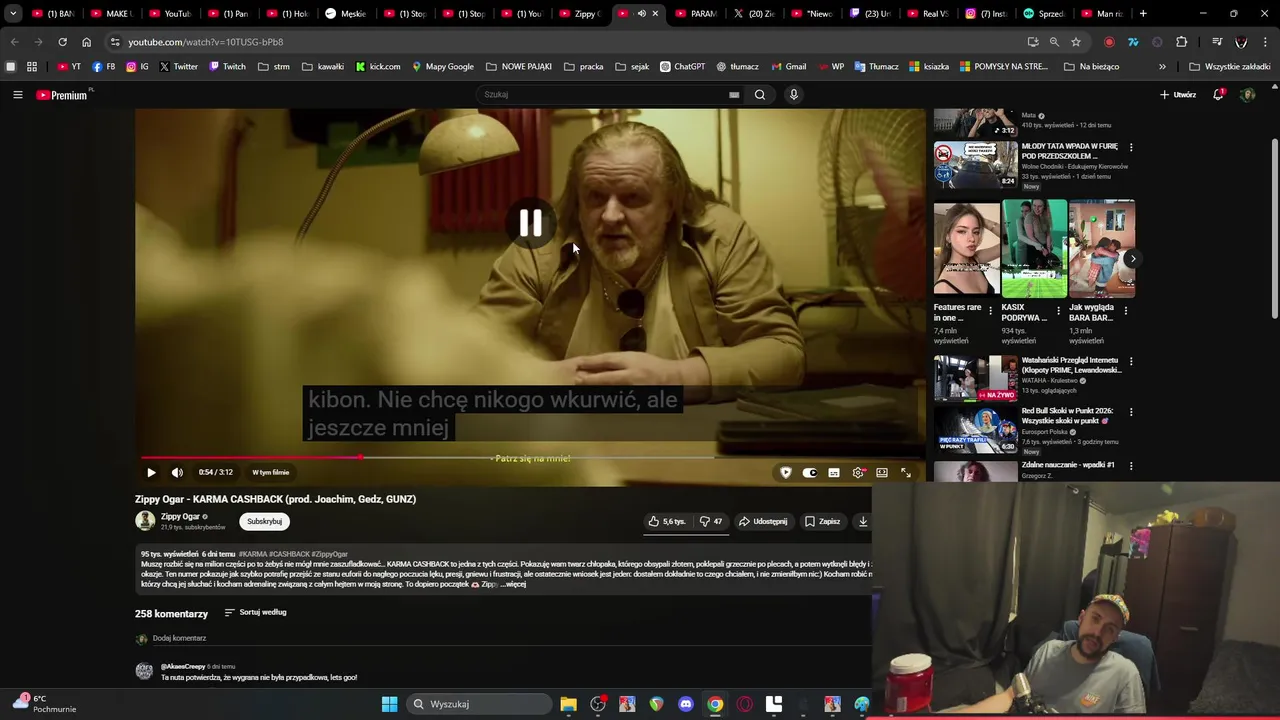Open Chrome extensions puzzle icon
Screen dimensions: 1280x720
(x=1182, y=42)
